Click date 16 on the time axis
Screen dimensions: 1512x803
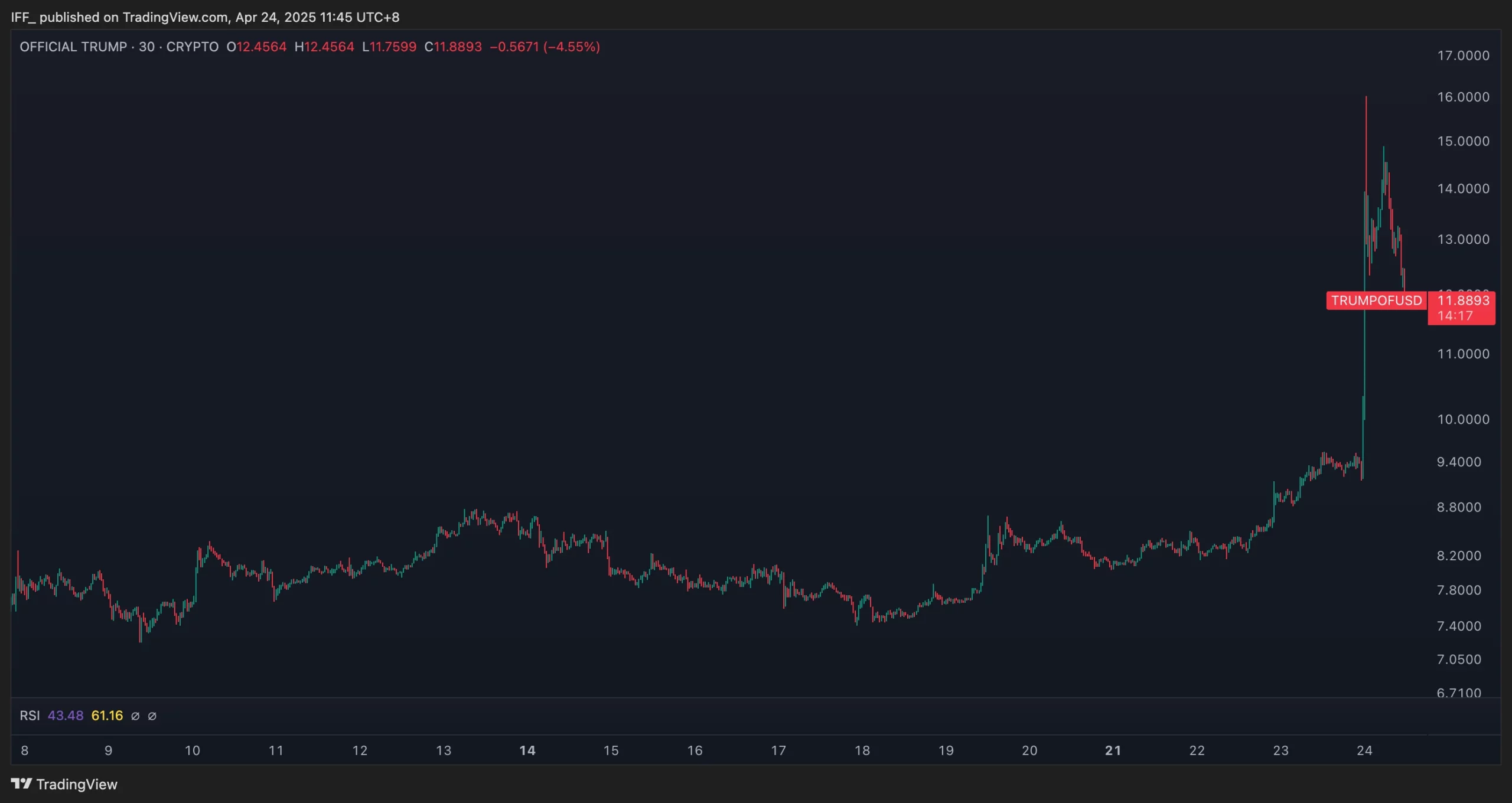[x=695, y=750]
